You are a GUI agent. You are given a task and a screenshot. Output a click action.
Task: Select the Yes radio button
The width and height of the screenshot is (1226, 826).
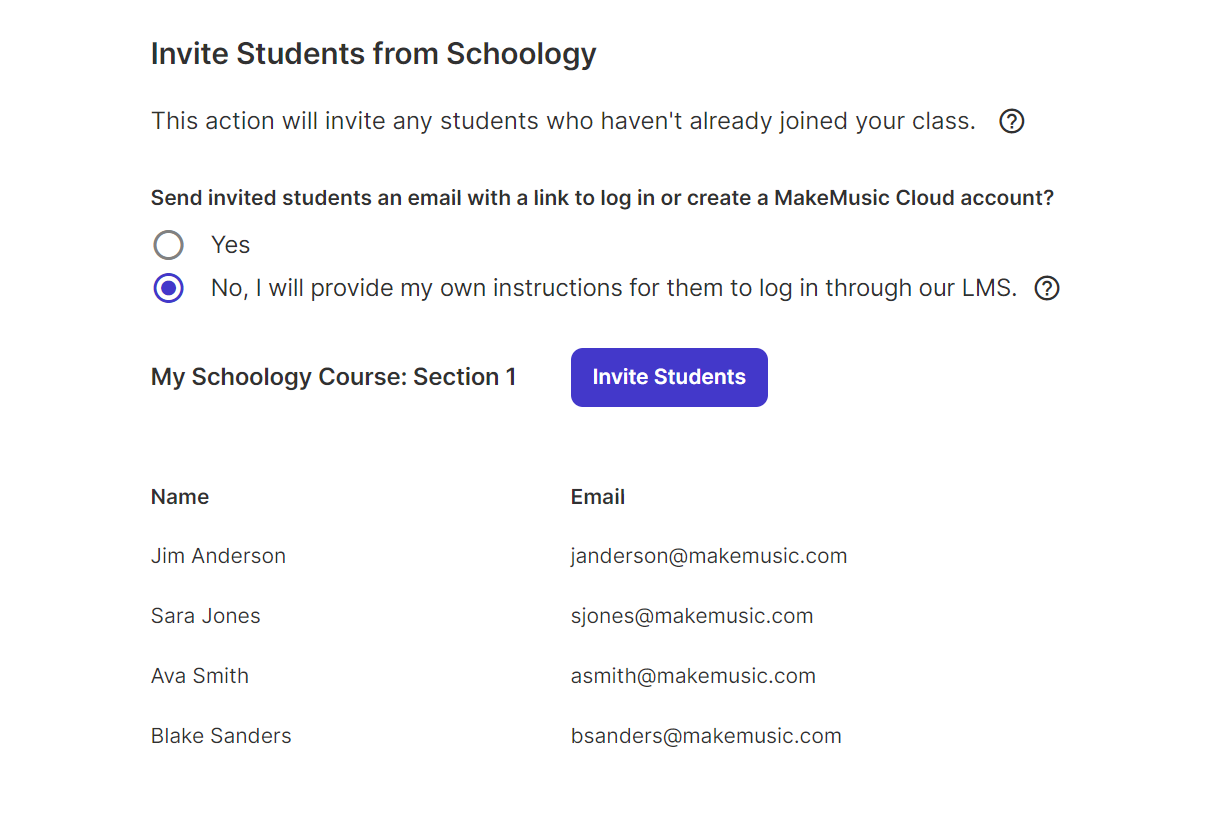click(168, 245)
